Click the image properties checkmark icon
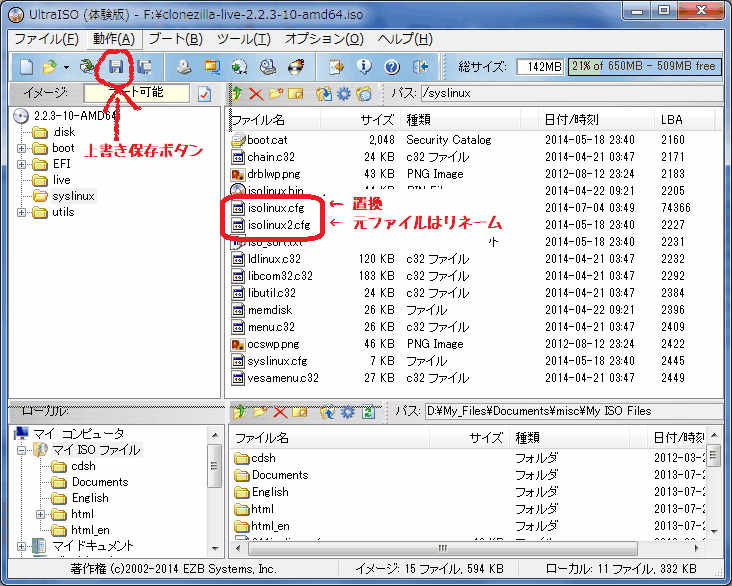732x586 pixels. pos(204,94)
